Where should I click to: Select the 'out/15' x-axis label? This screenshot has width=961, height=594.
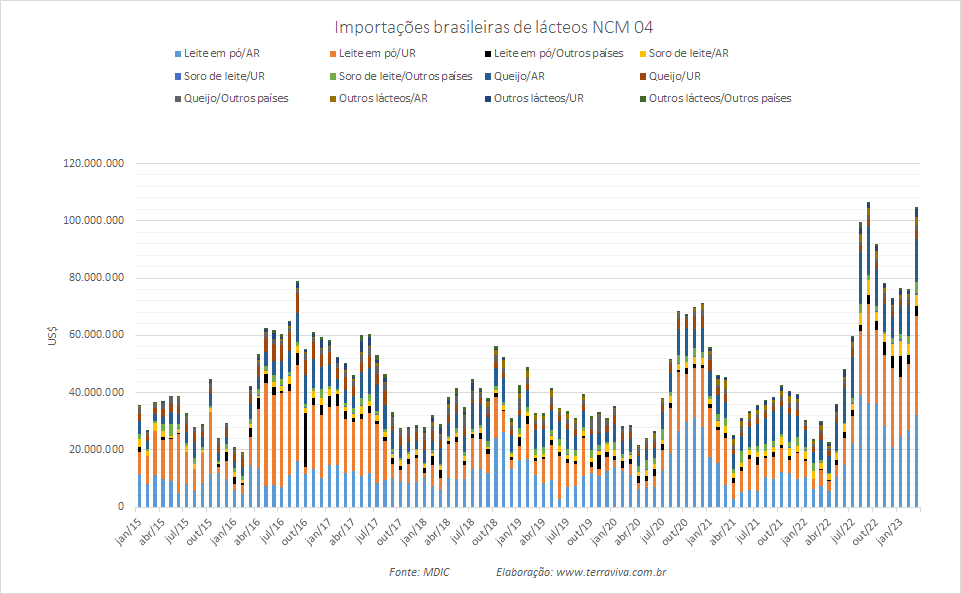coord(199,531)
